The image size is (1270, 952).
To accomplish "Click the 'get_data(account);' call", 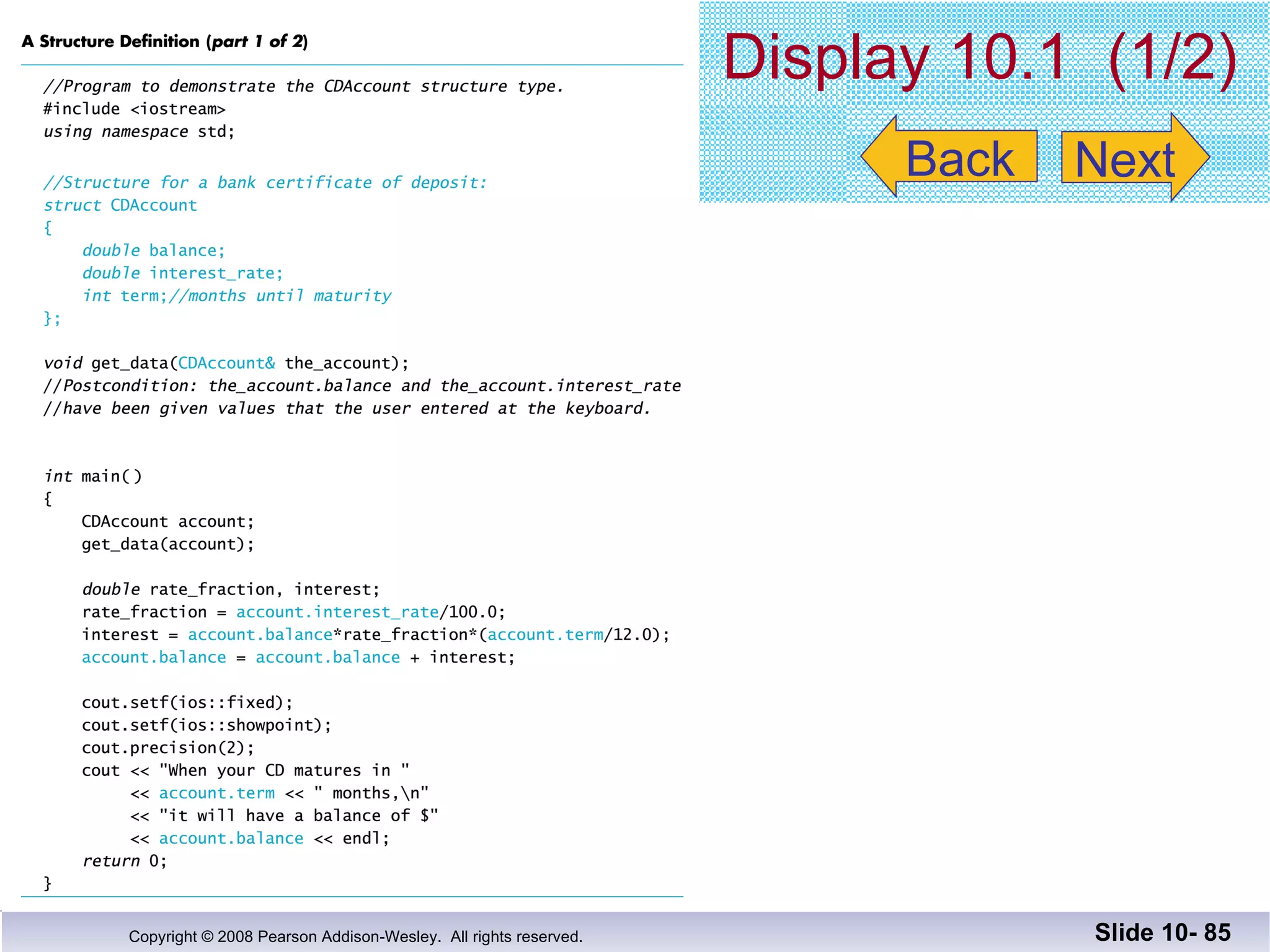I will tap(168, 544).
